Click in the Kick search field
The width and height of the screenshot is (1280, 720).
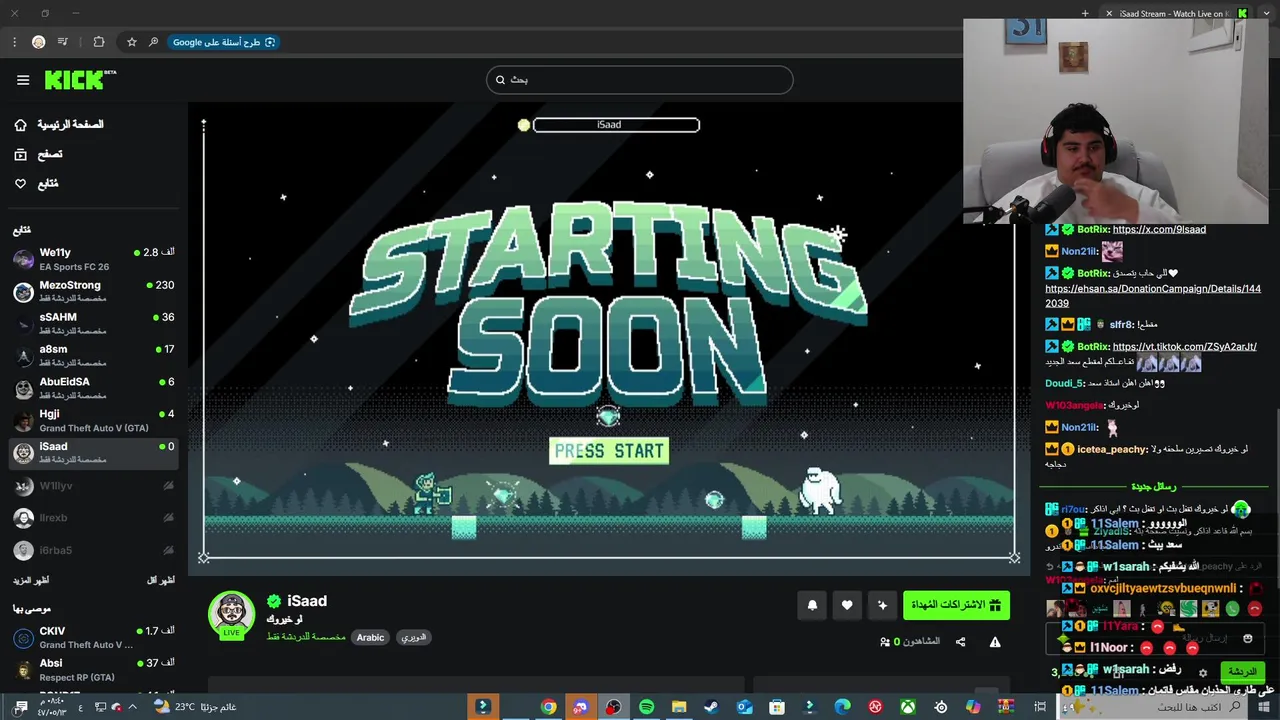tap(640, 80)
